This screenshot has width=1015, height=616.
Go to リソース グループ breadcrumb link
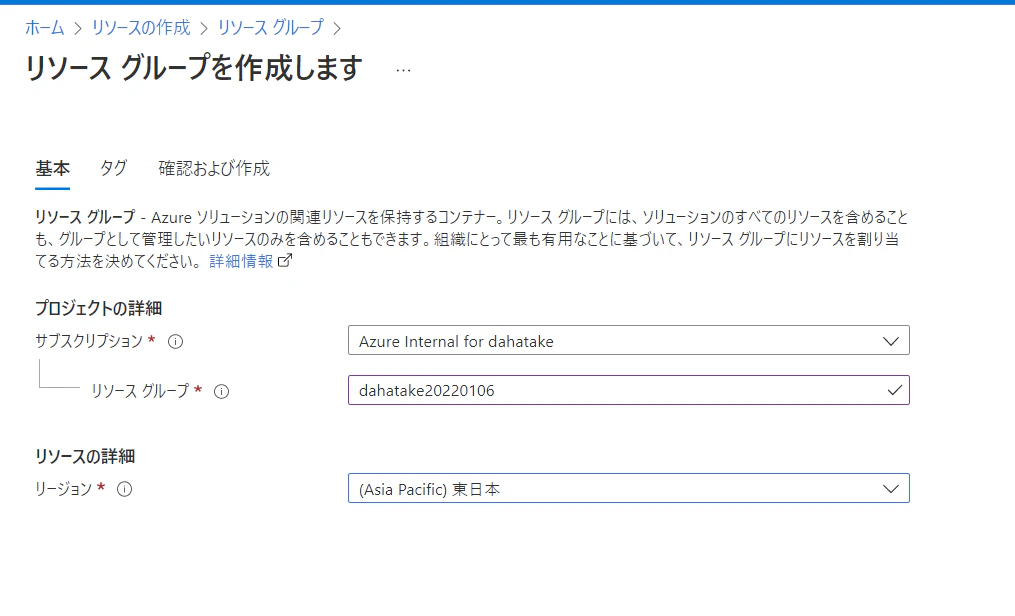click(271, 28)
